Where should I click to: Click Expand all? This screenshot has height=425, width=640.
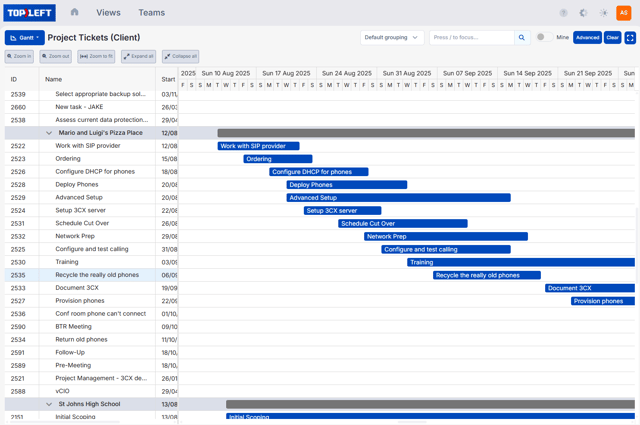coord(138,56)
